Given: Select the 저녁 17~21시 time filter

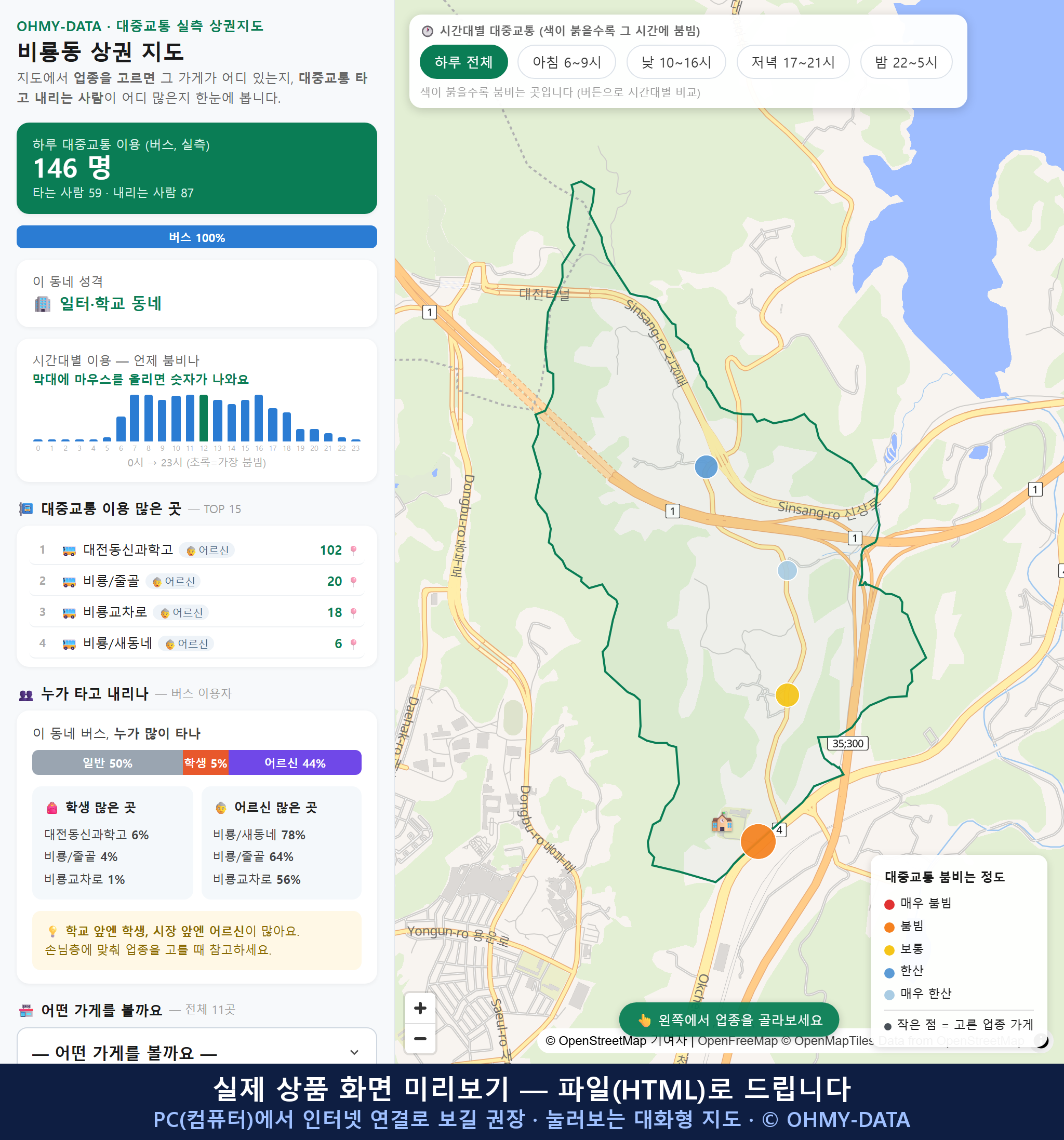Looking at the screenshot, I should tap(793, 62).
